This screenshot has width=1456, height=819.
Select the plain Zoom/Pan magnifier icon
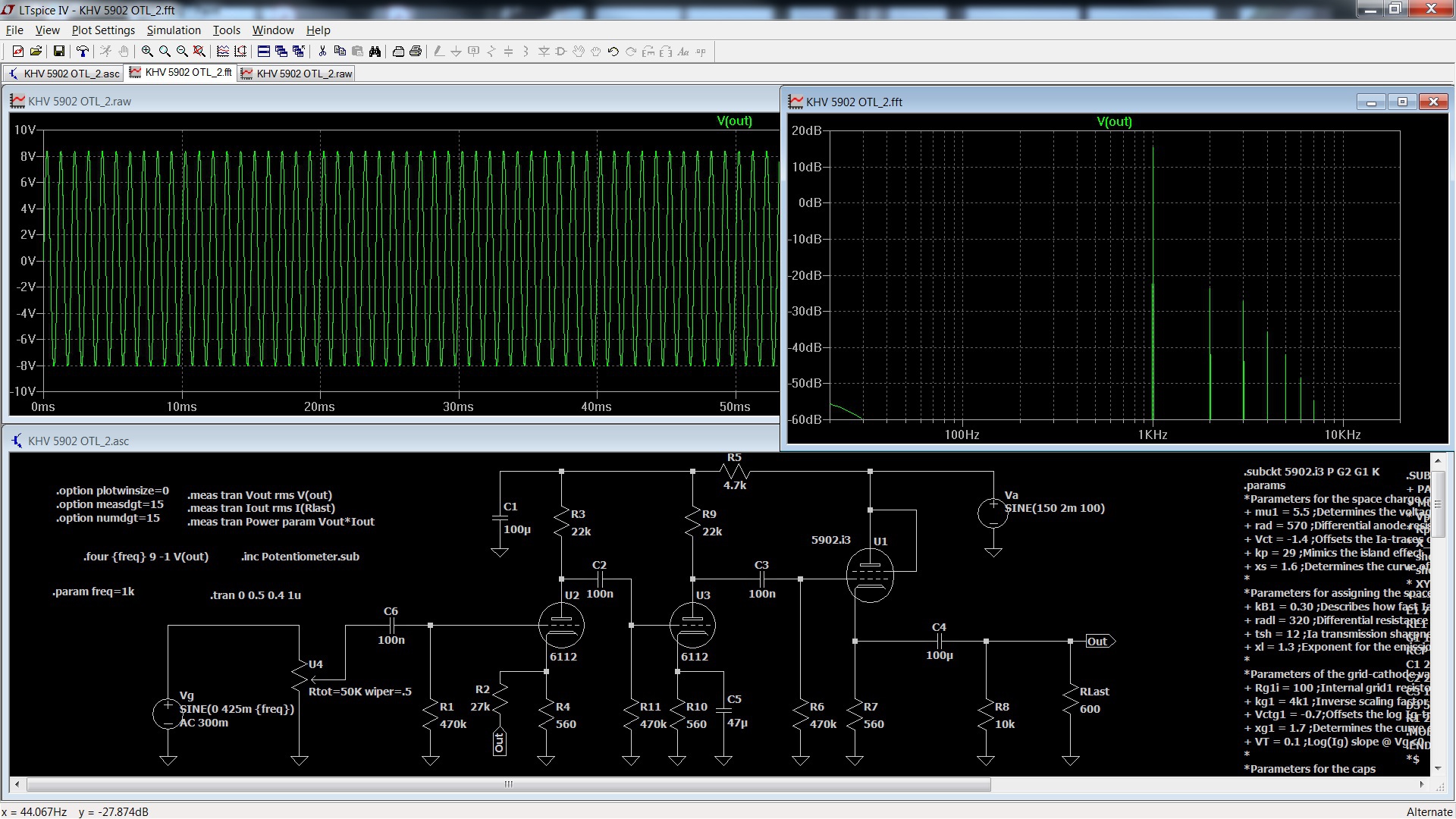click(x=165, y=52)
